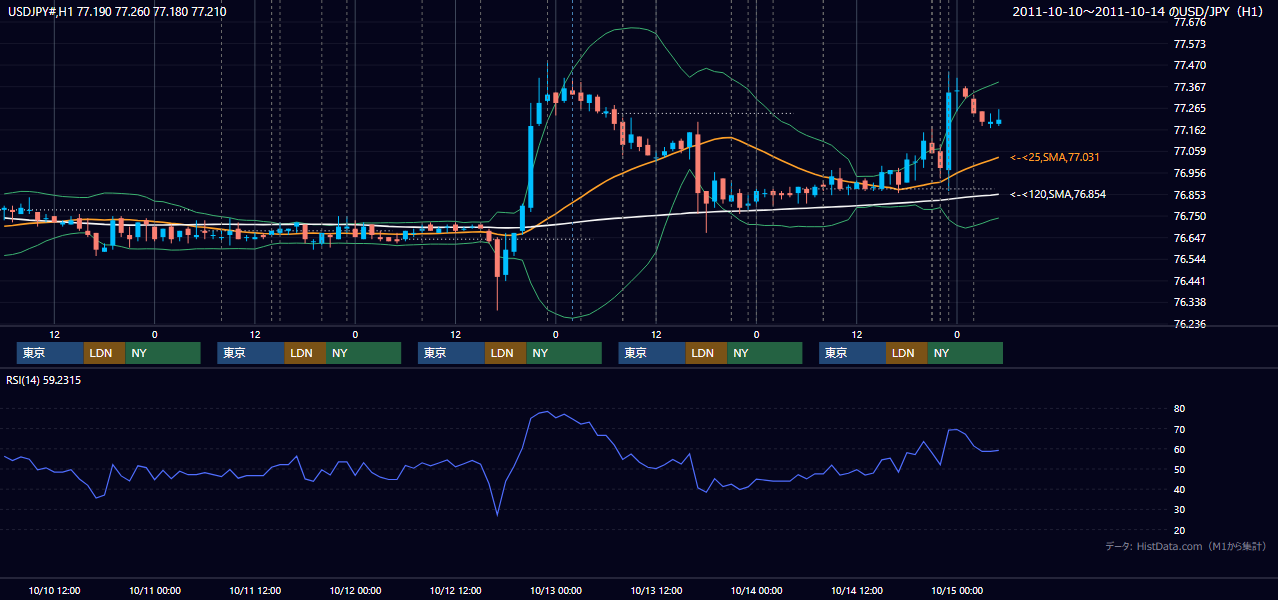The height and width of the screenshot is (600, 1278).
Task: Select the 77.265 price axis label
Action: 1190,108
